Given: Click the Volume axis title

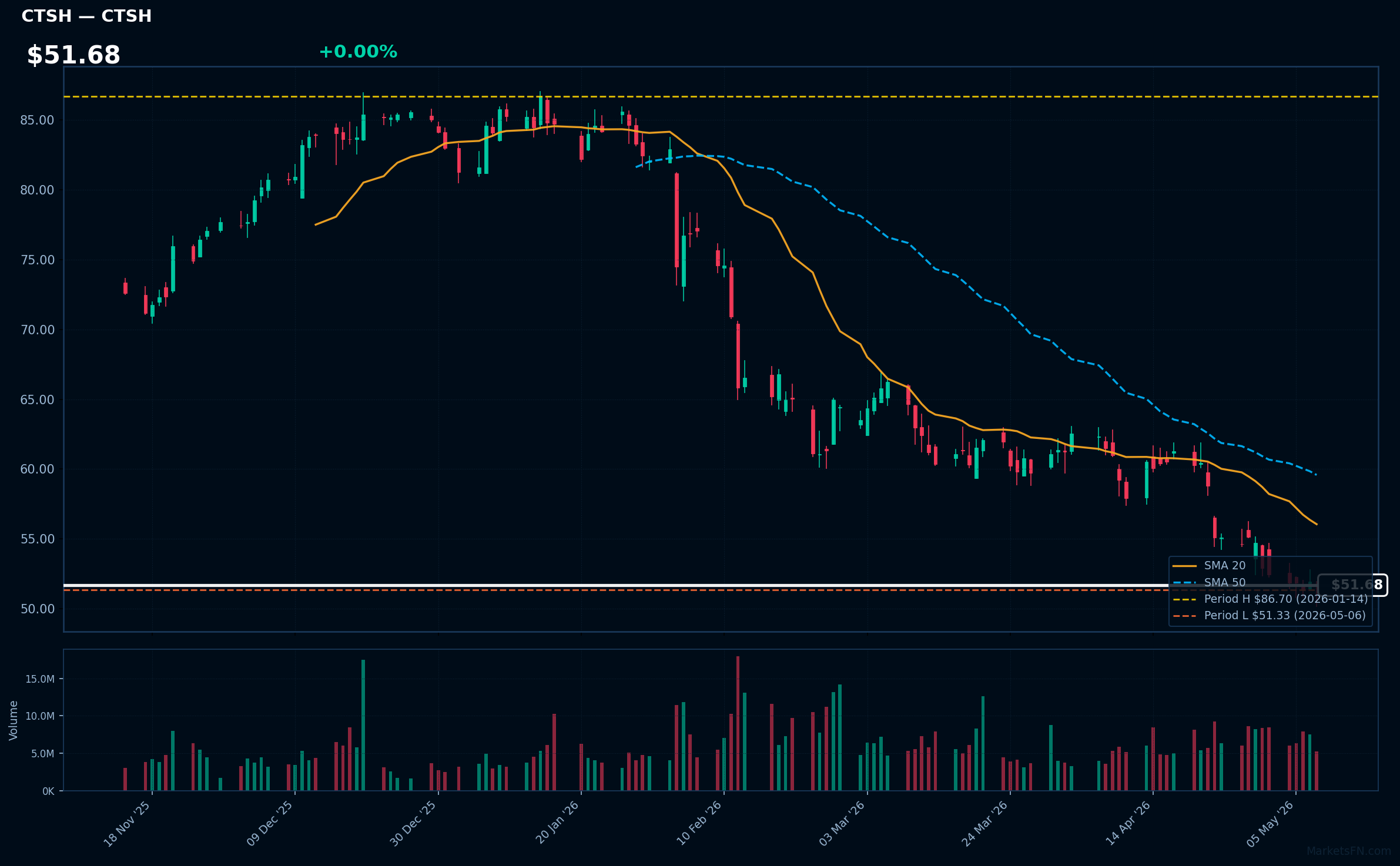Looking at the screenshot, I should (x=14, y=720).
